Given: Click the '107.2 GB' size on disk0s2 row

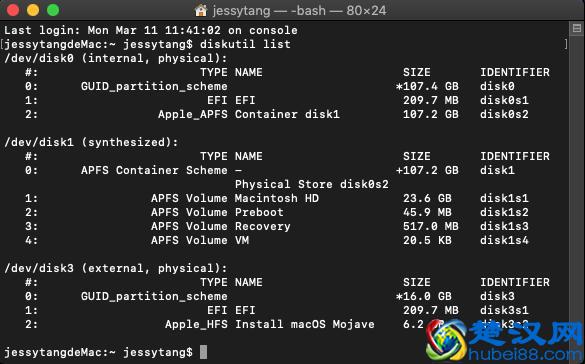Looking at the screenshot, I should [431, 114].
